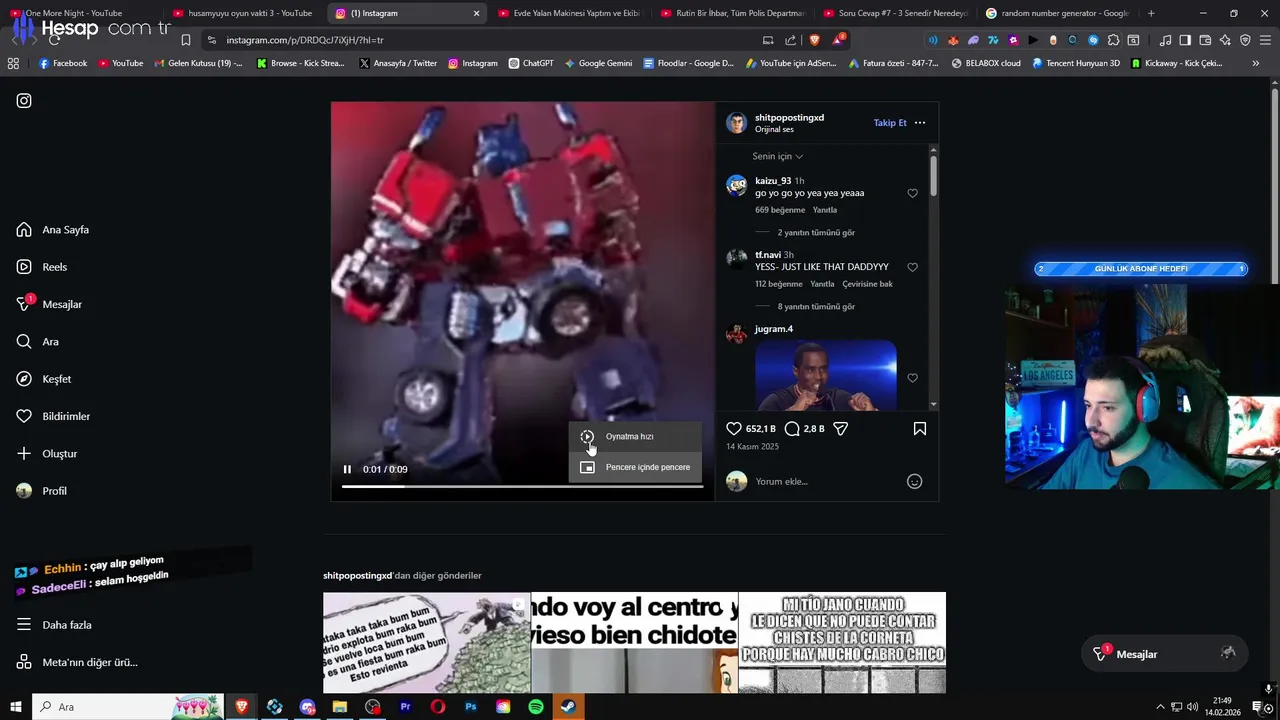Click Oluştur to create a post
The image size is (1280, 720).
click(47, 454)
